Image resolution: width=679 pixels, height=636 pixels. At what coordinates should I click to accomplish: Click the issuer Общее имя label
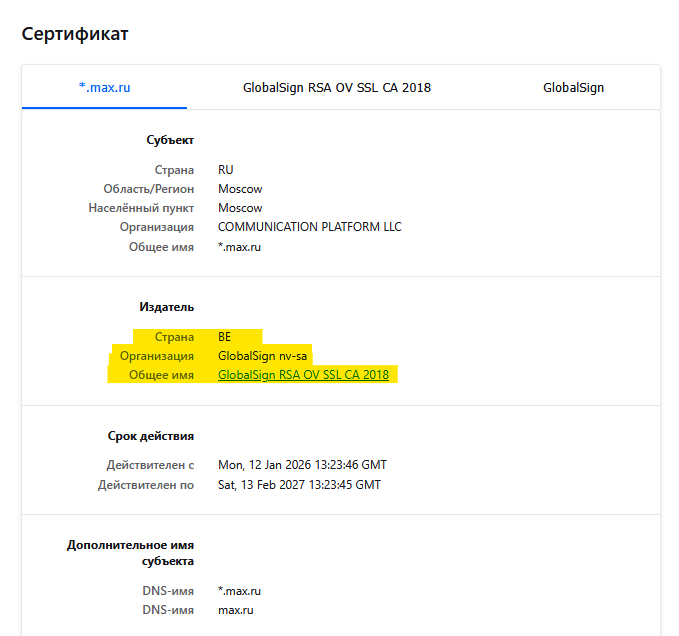click(161, 375)
